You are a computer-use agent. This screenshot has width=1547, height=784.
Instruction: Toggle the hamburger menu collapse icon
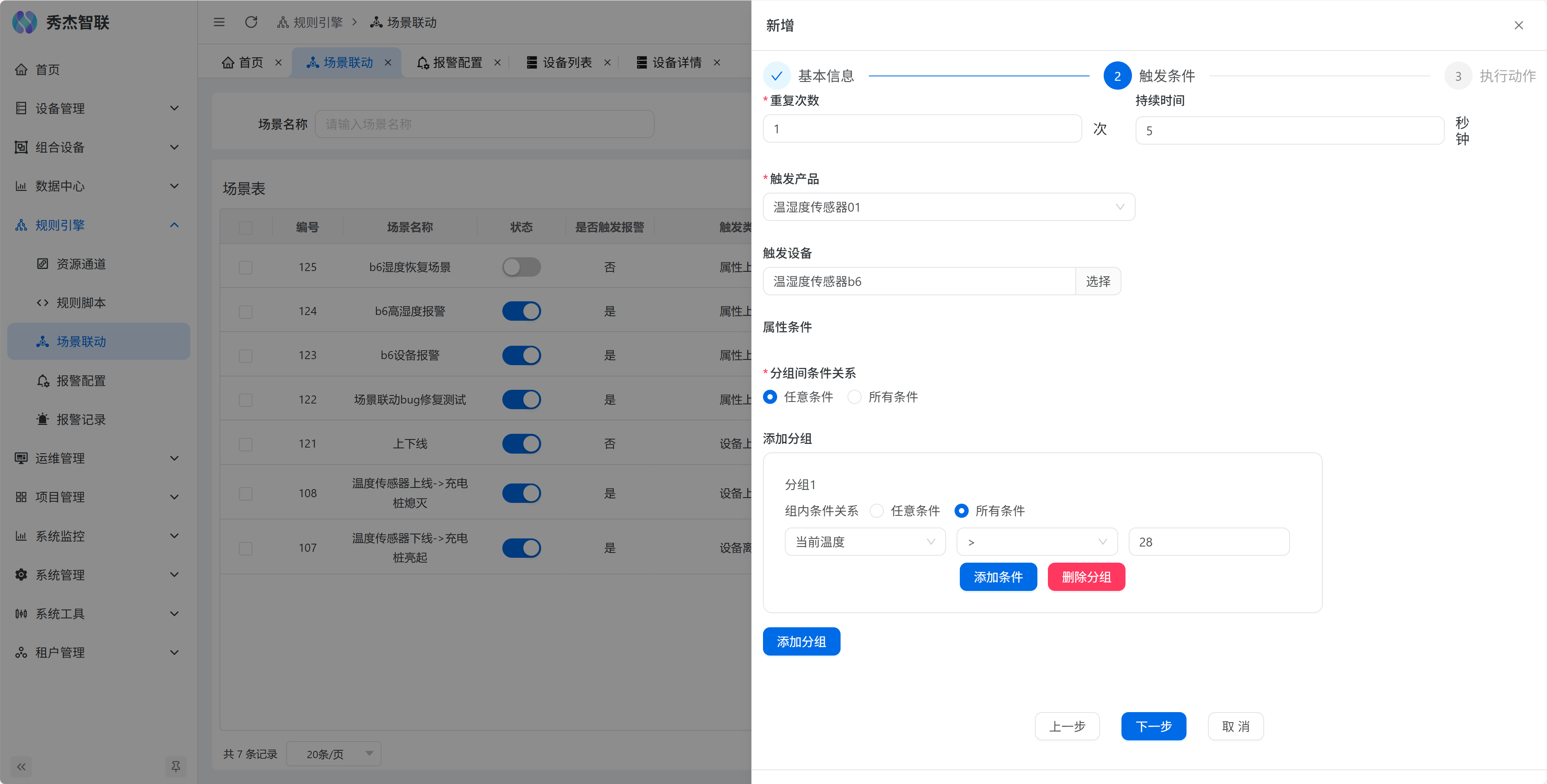219,22
